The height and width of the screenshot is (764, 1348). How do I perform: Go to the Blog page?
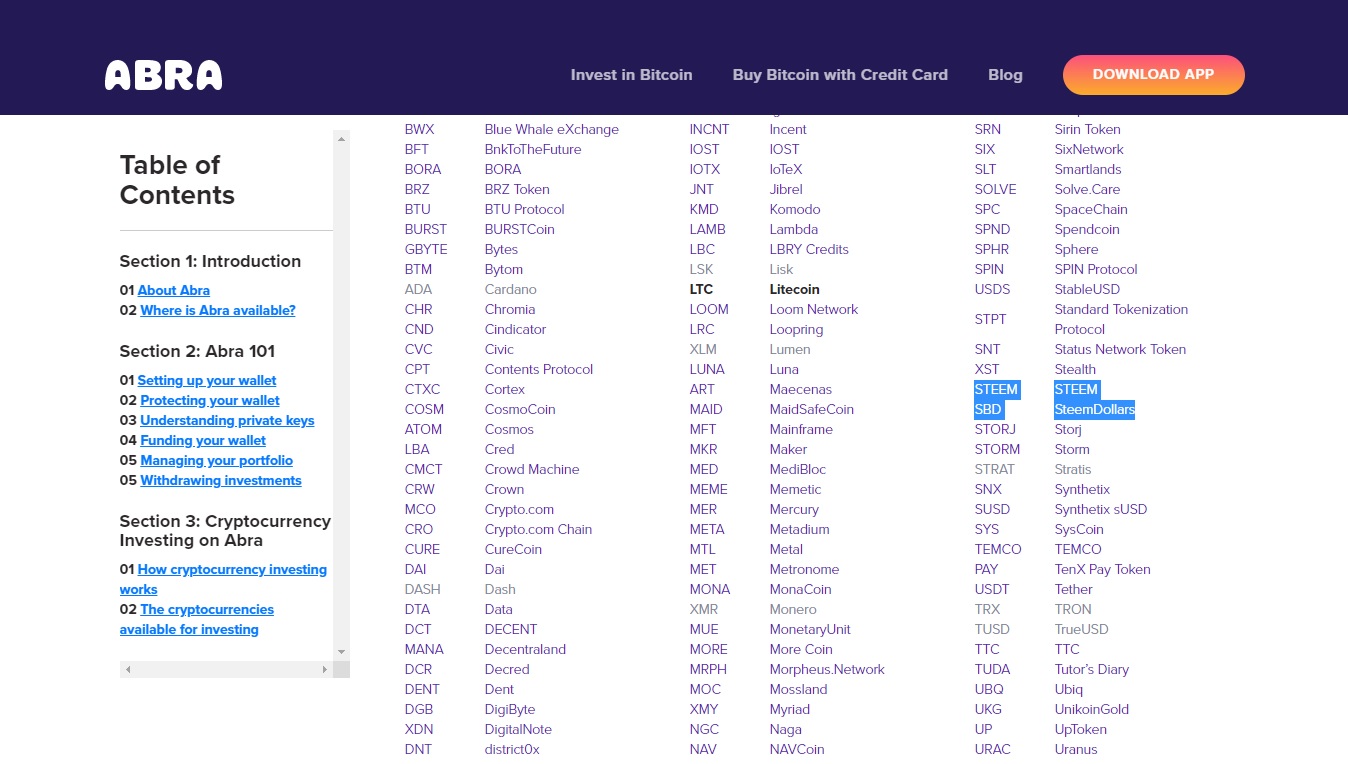tap(1005, 75)
